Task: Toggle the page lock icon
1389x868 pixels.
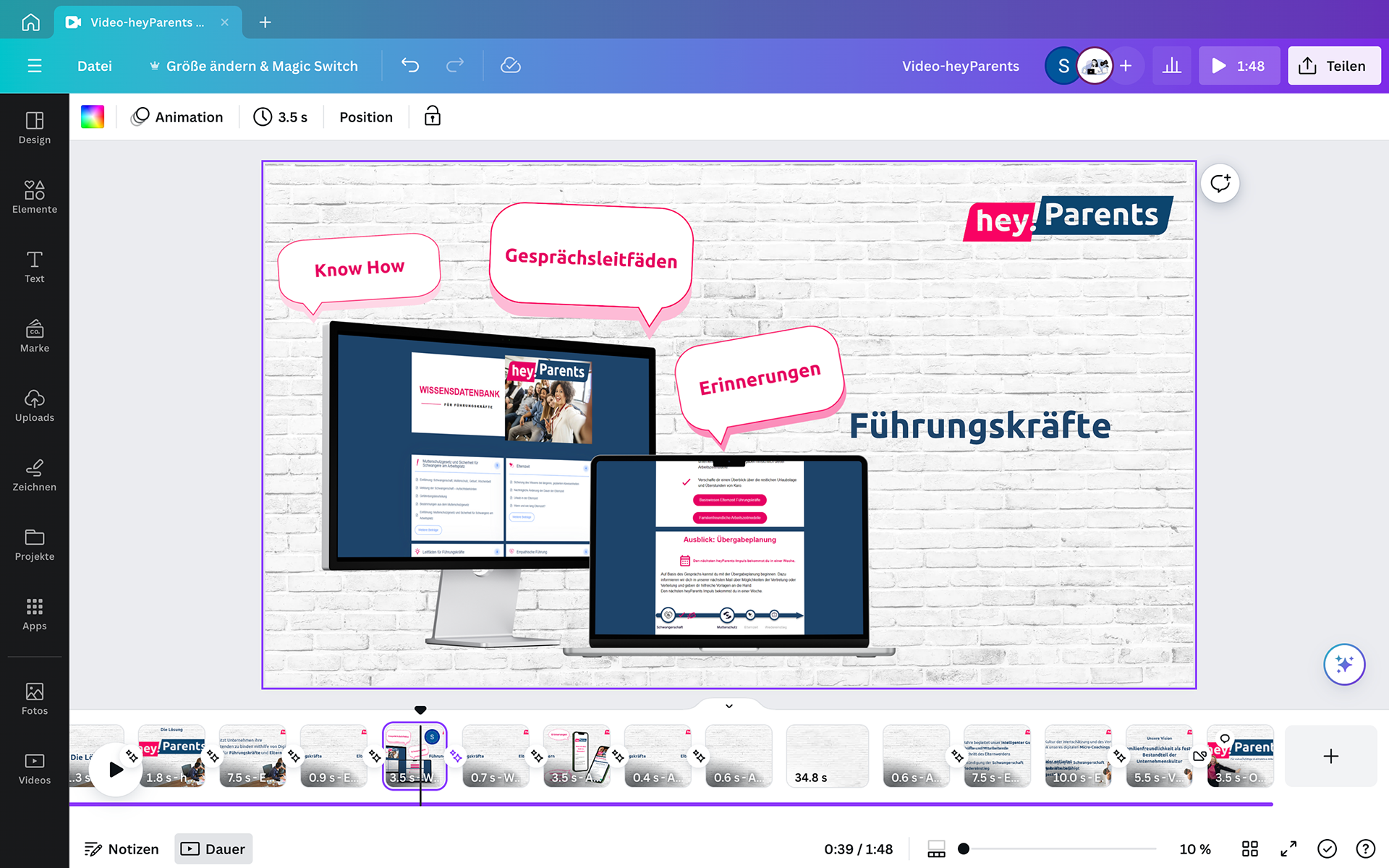Action: (x=433, y=116)
